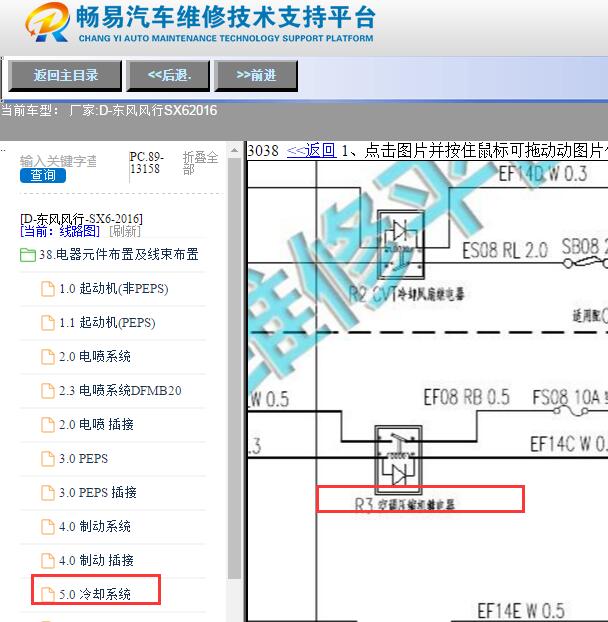
Task: Click the sidebar vertical scrollbar thumb
Action: 234,369
